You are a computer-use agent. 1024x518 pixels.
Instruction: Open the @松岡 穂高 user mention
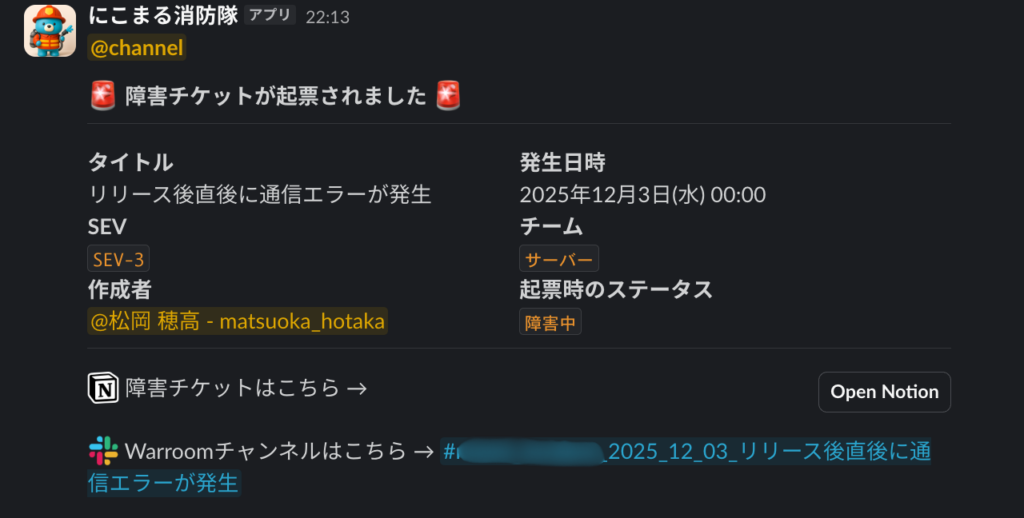click(x=237, y=321)
